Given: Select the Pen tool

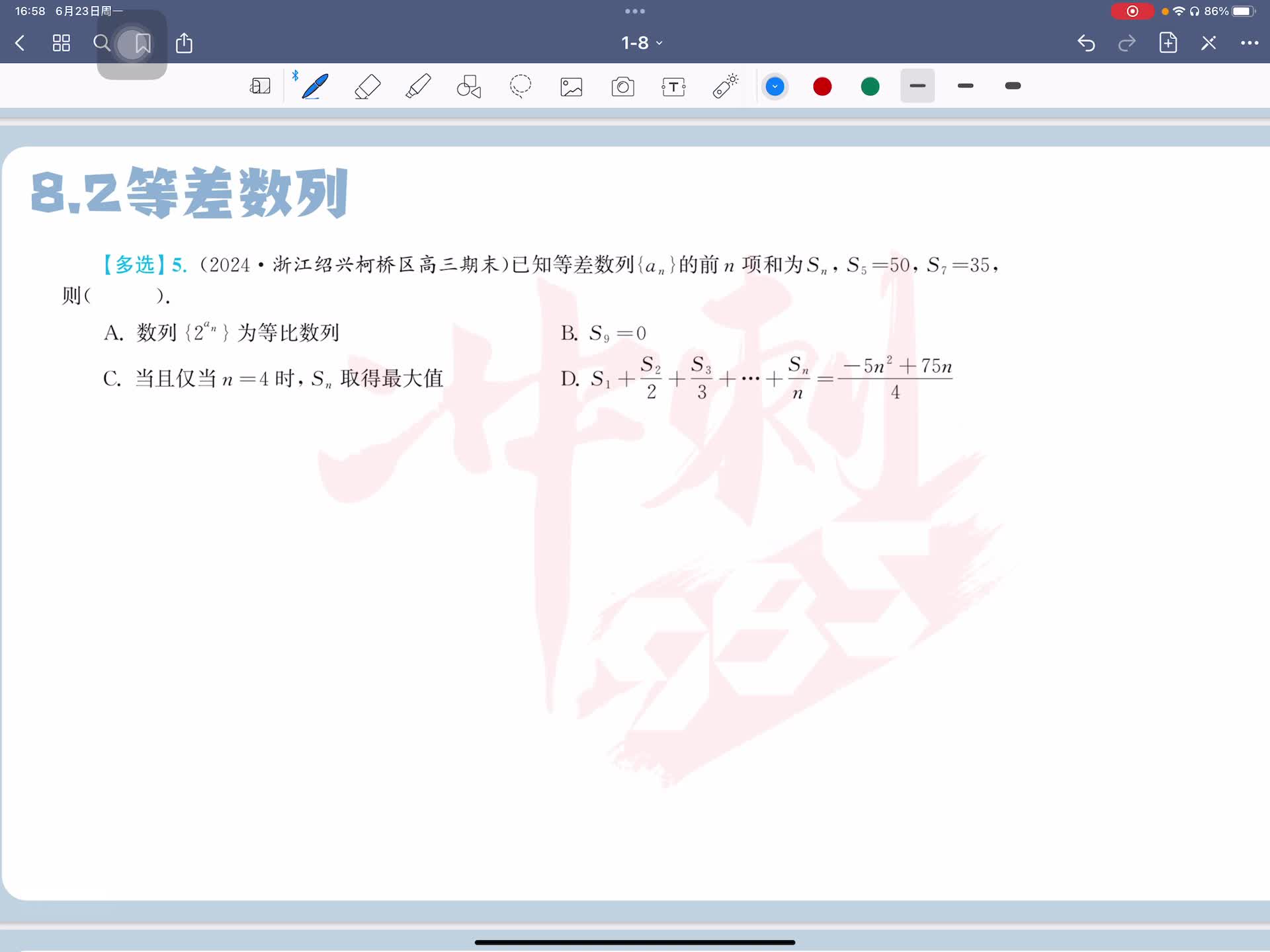Looking at the screenshot, I should [315, 87].
